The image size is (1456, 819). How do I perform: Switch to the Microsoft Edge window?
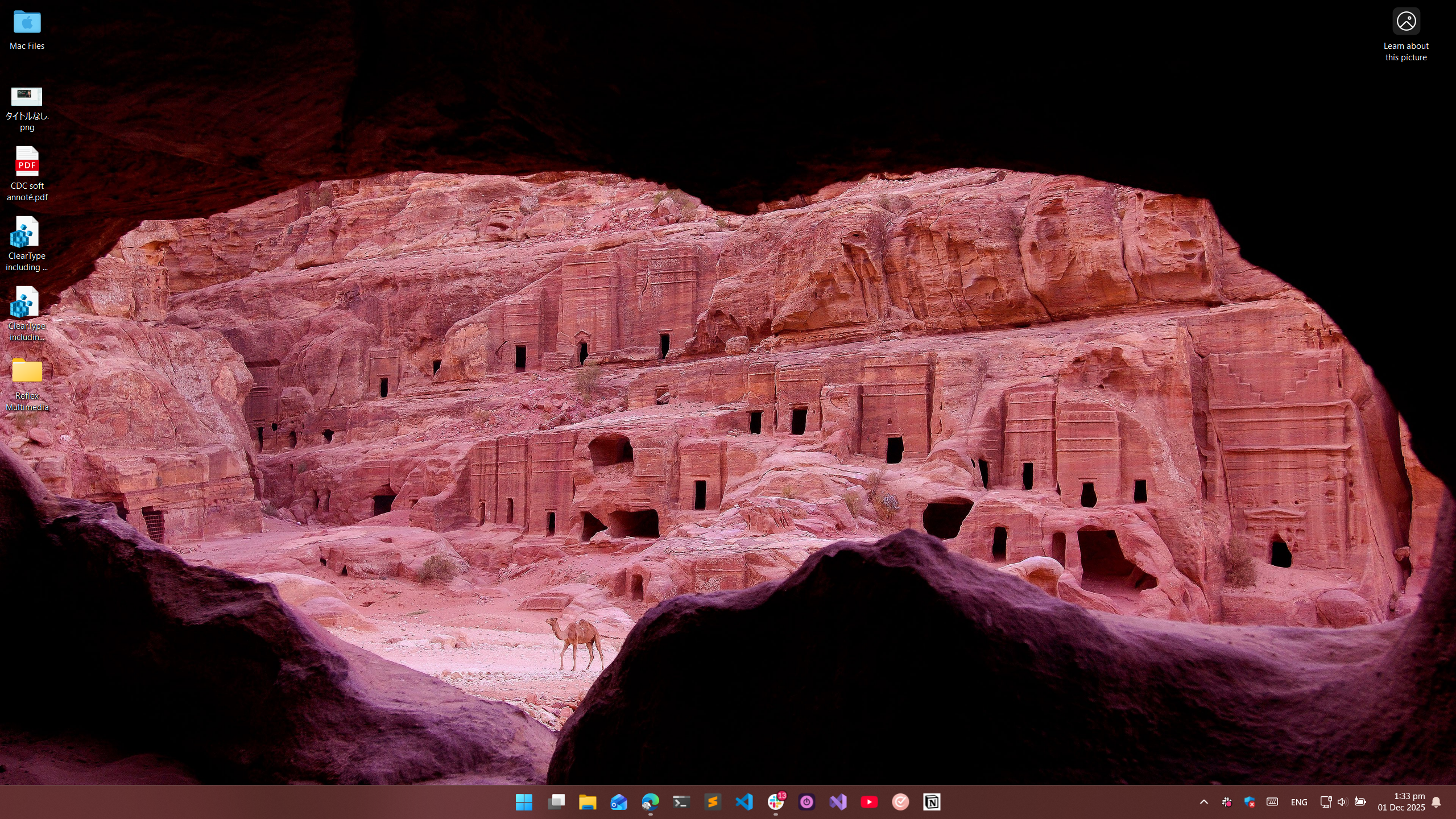[x=650, y=802]
